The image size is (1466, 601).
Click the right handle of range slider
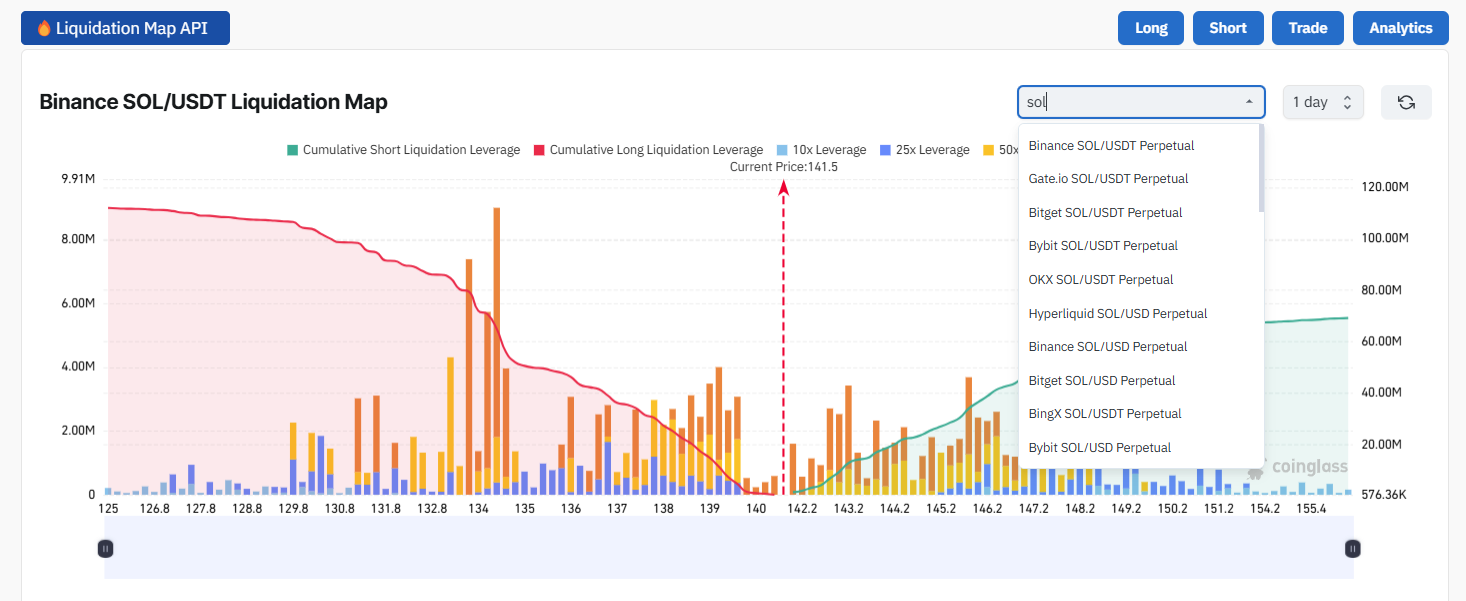click(x=1353, y=548)
